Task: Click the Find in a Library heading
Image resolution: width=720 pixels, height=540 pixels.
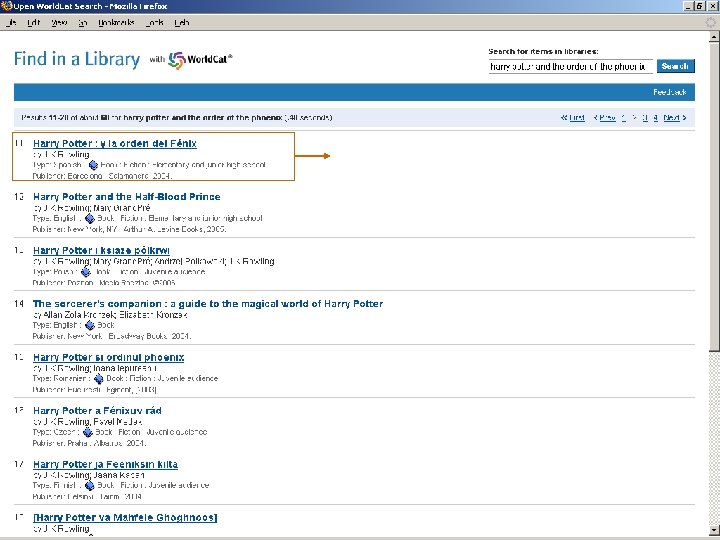Action: [77, 60]
